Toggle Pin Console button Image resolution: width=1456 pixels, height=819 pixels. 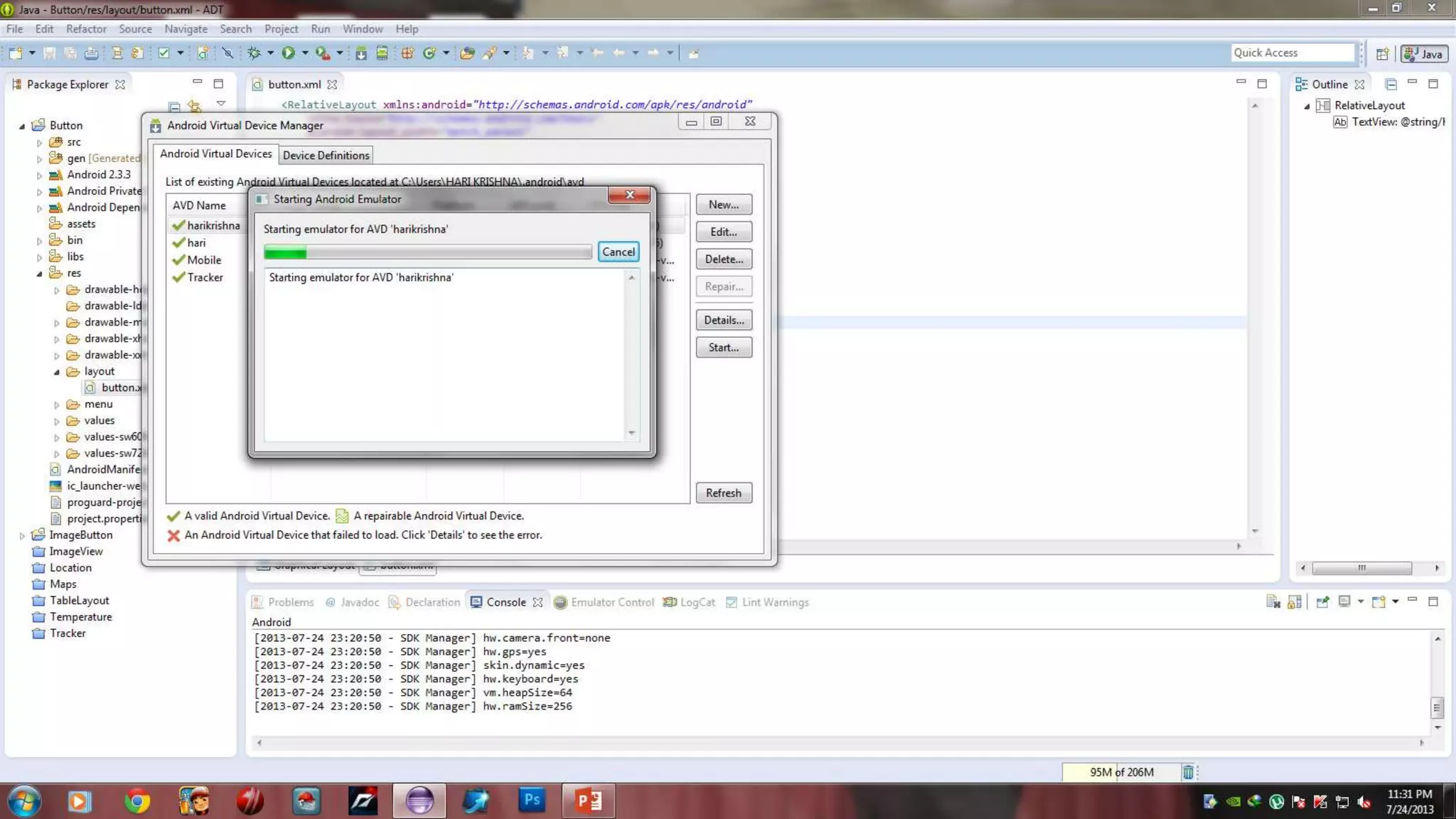[x=1322, y=602]
